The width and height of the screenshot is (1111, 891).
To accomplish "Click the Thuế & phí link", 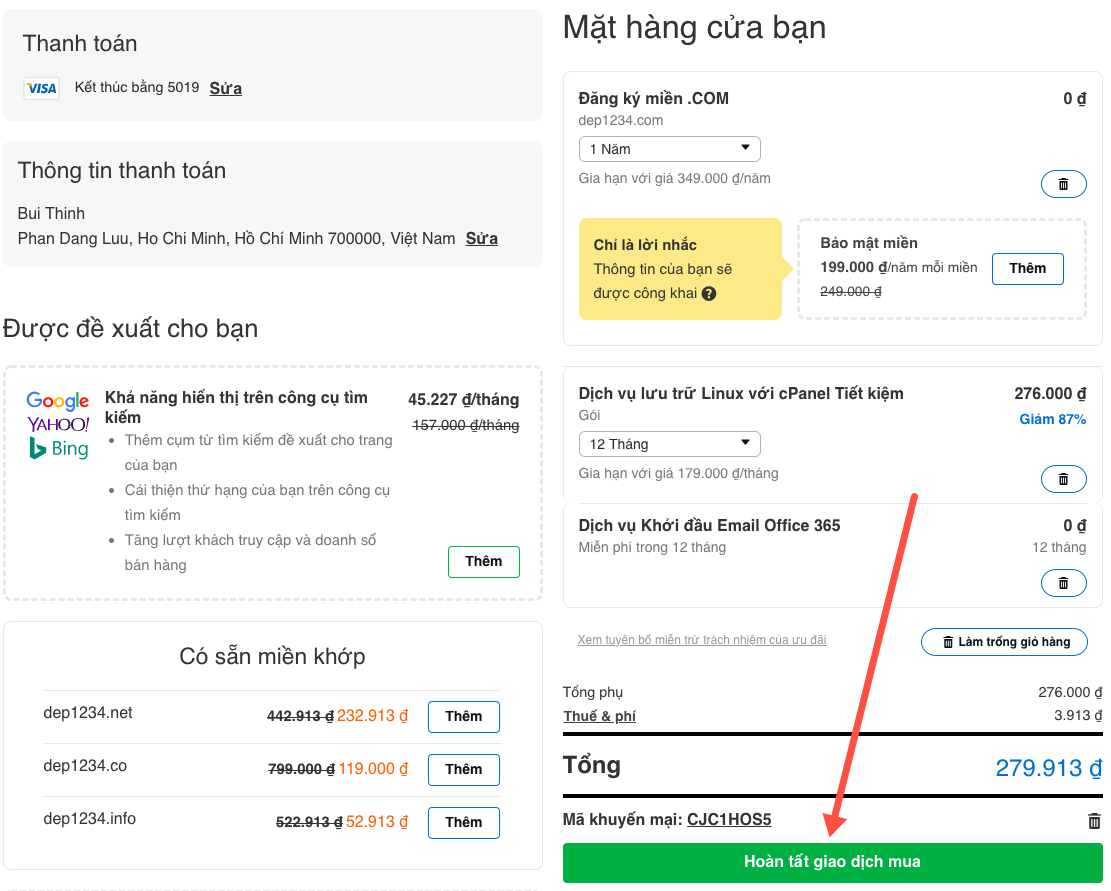I will tap(599, 716).
